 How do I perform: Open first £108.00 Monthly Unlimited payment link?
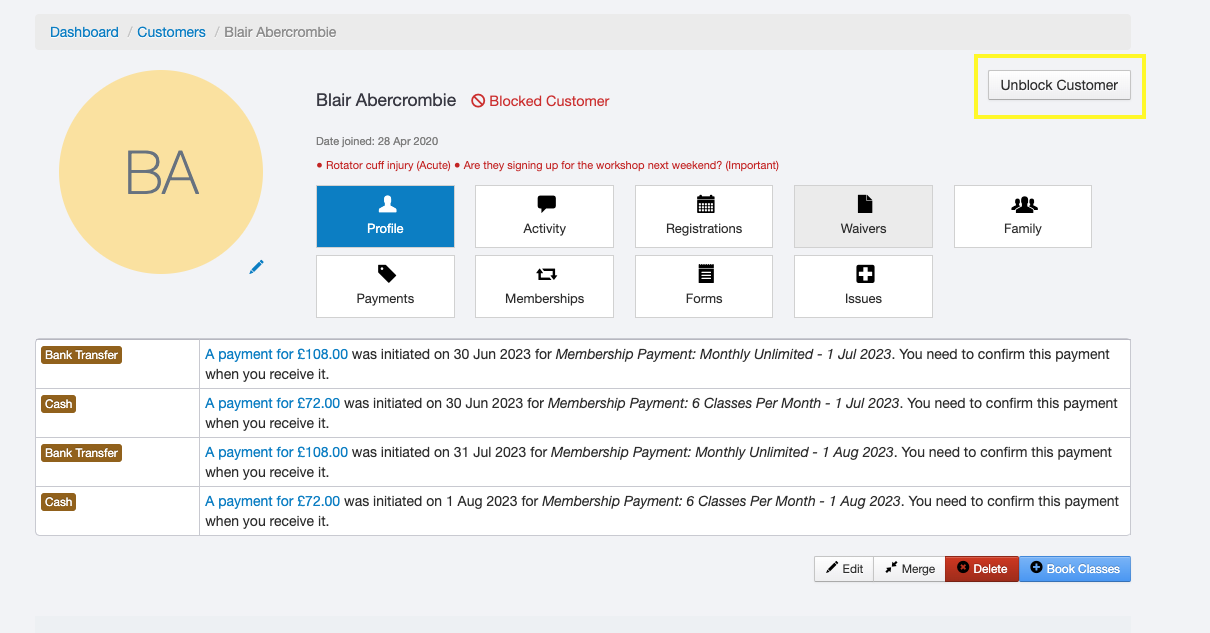click(x=276, y=354)
